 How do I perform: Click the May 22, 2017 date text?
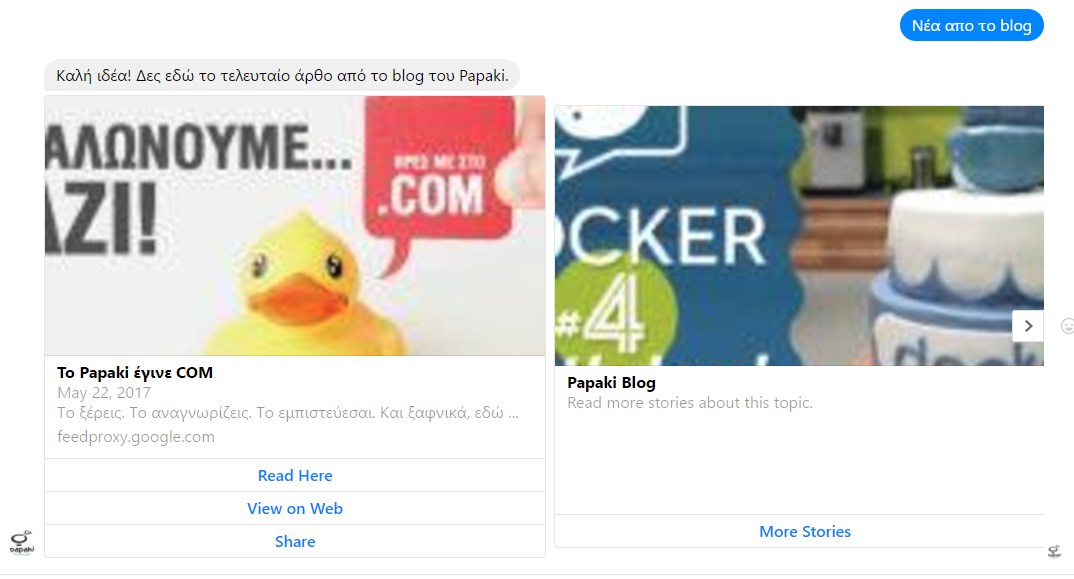click(x=103, y=393)
